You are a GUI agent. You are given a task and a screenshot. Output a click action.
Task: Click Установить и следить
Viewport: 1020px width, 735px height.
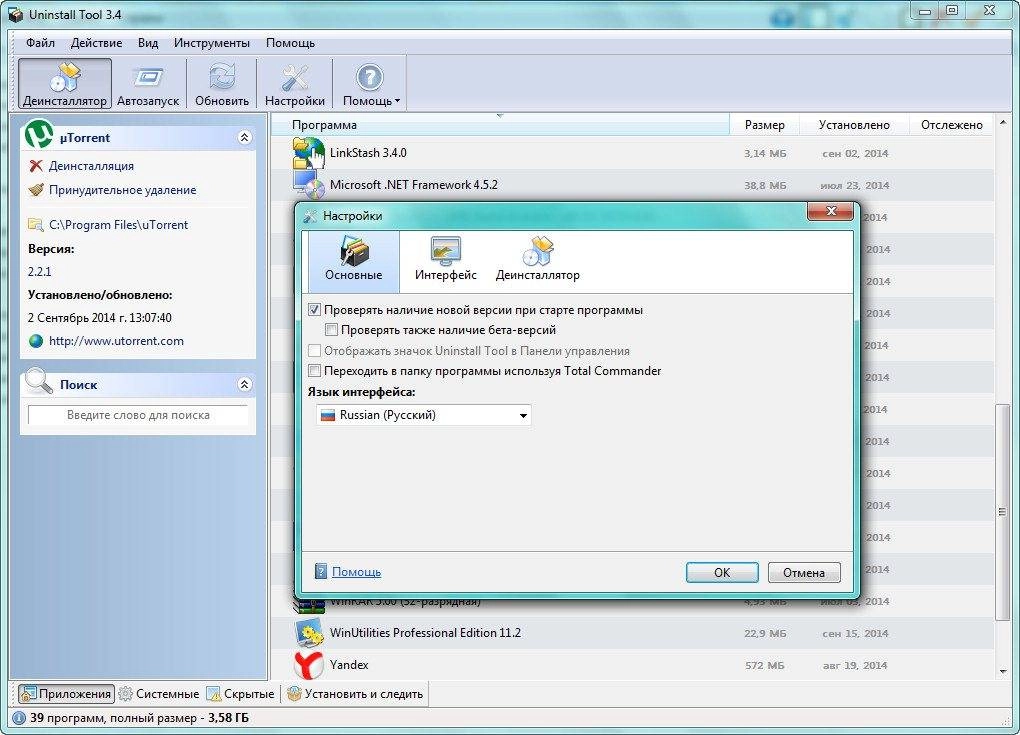355,694
